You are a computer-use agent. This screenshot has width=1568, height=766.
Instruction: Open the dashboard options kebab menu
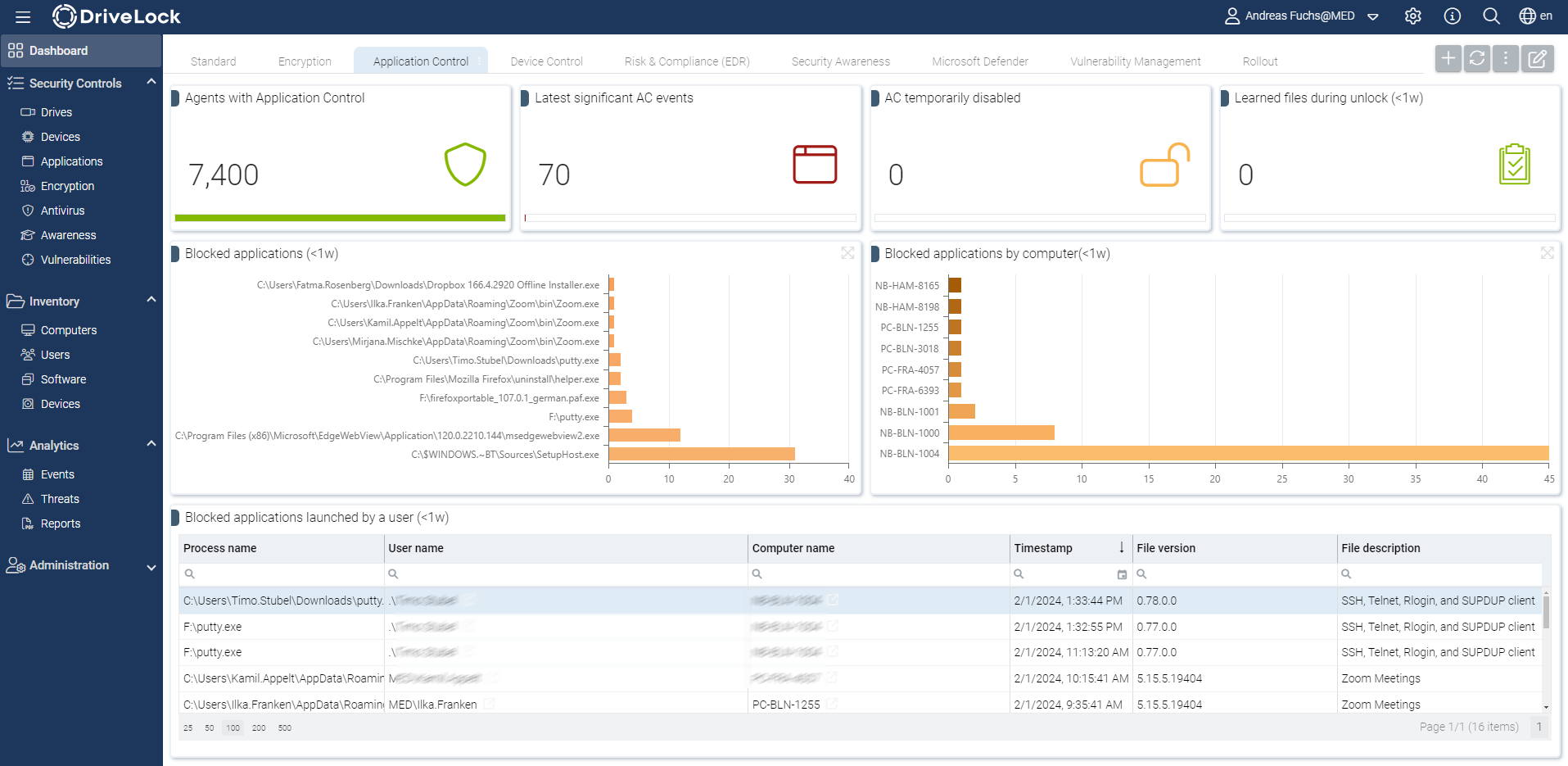(1505, 58)
